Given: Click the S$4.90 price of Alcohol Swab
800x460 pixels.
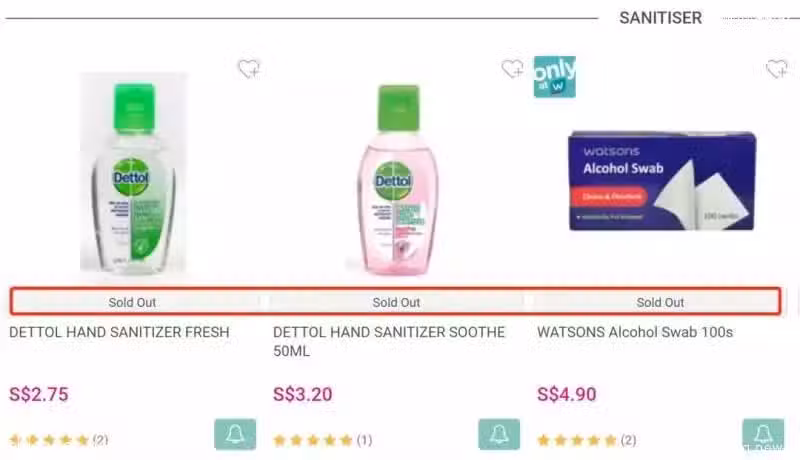Looking at the screenshot, I should (x=566, y=394).
